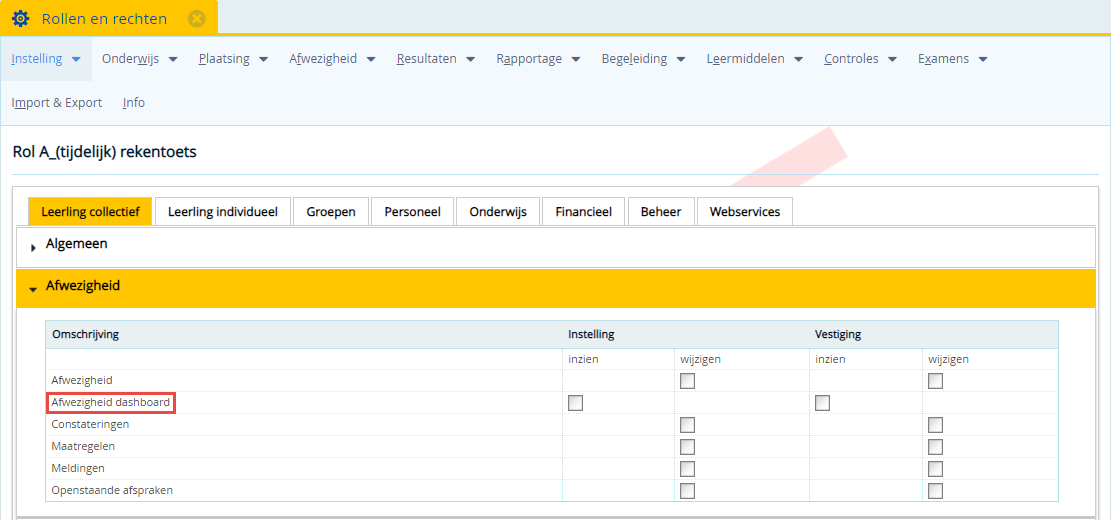Screen dimensions: 1111x520
Task: Click the Constateringen row label
Action: (90, 424)
